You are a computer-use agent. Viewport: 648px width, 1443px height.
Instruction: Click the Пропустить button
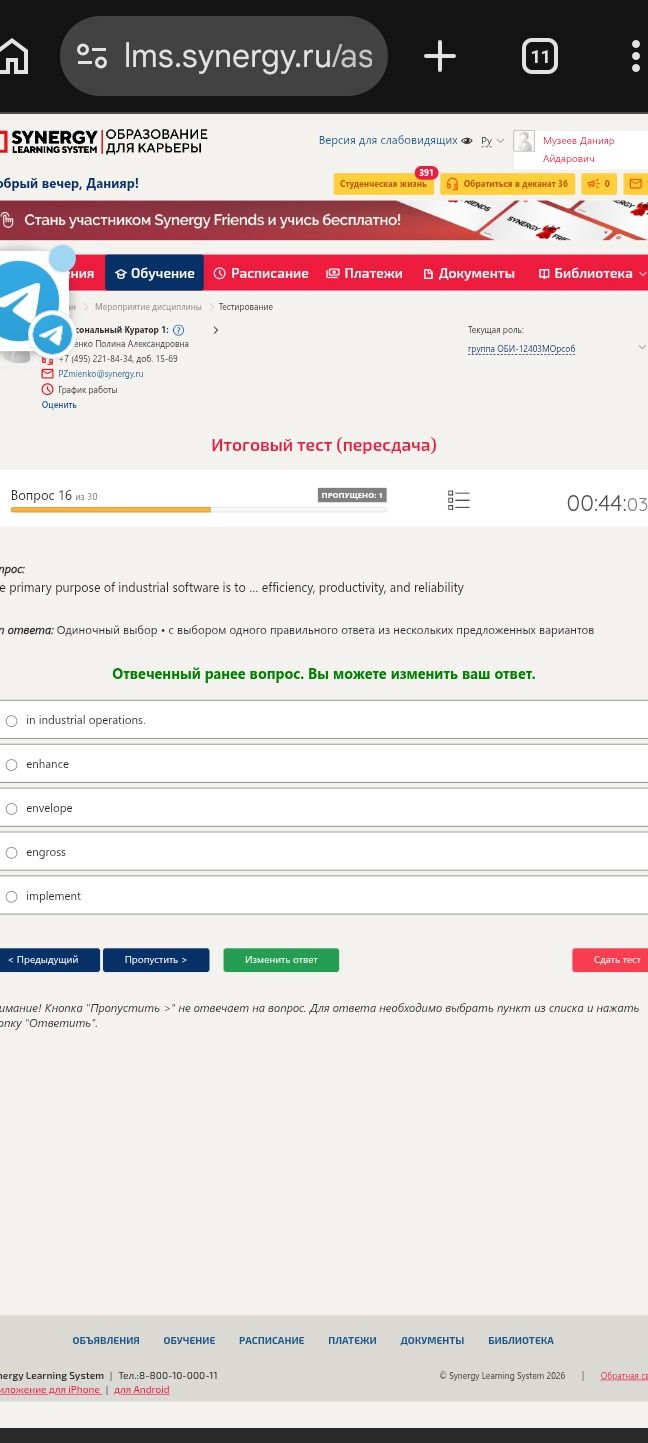[x=156, y=960]
